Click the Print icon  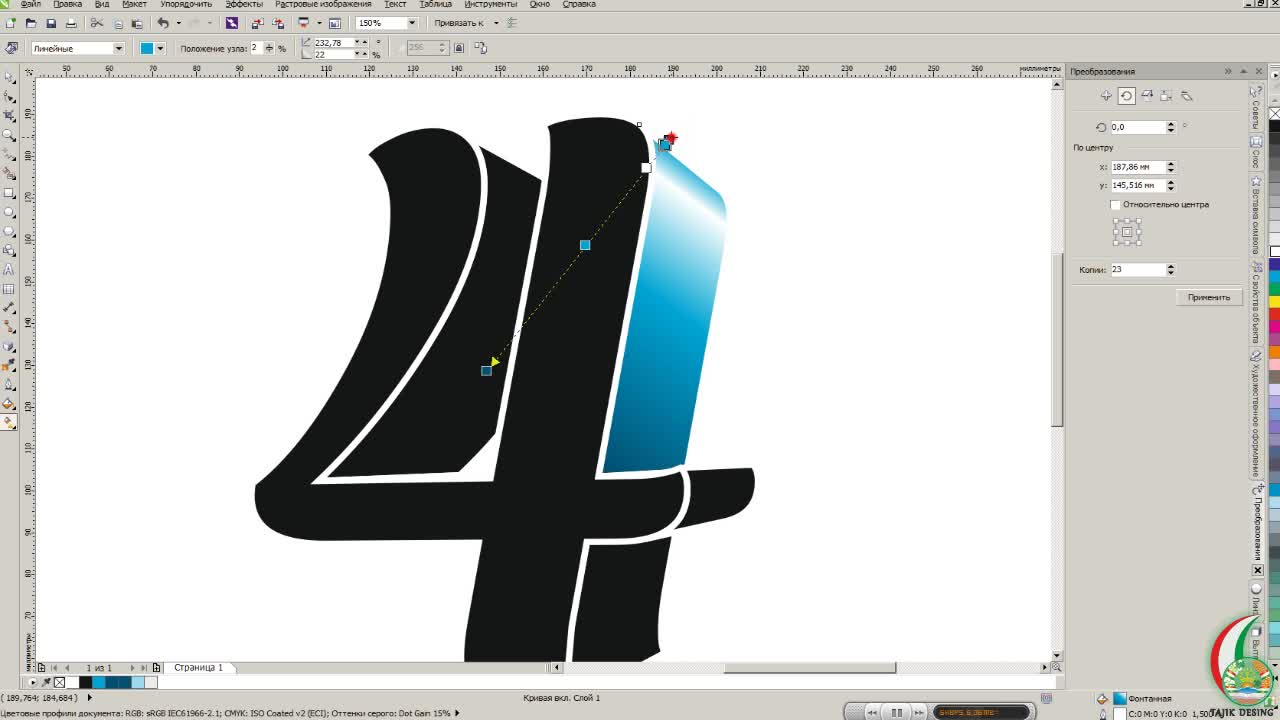71,22
